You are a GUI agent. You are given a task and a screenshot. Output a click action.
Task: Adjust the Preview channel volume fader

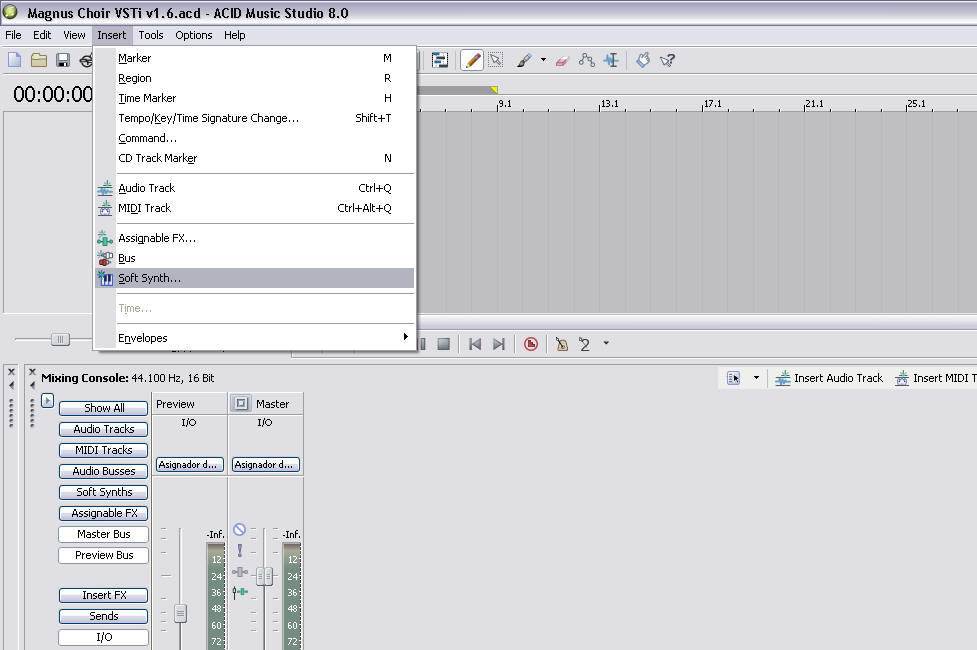[x=180, y=613]
